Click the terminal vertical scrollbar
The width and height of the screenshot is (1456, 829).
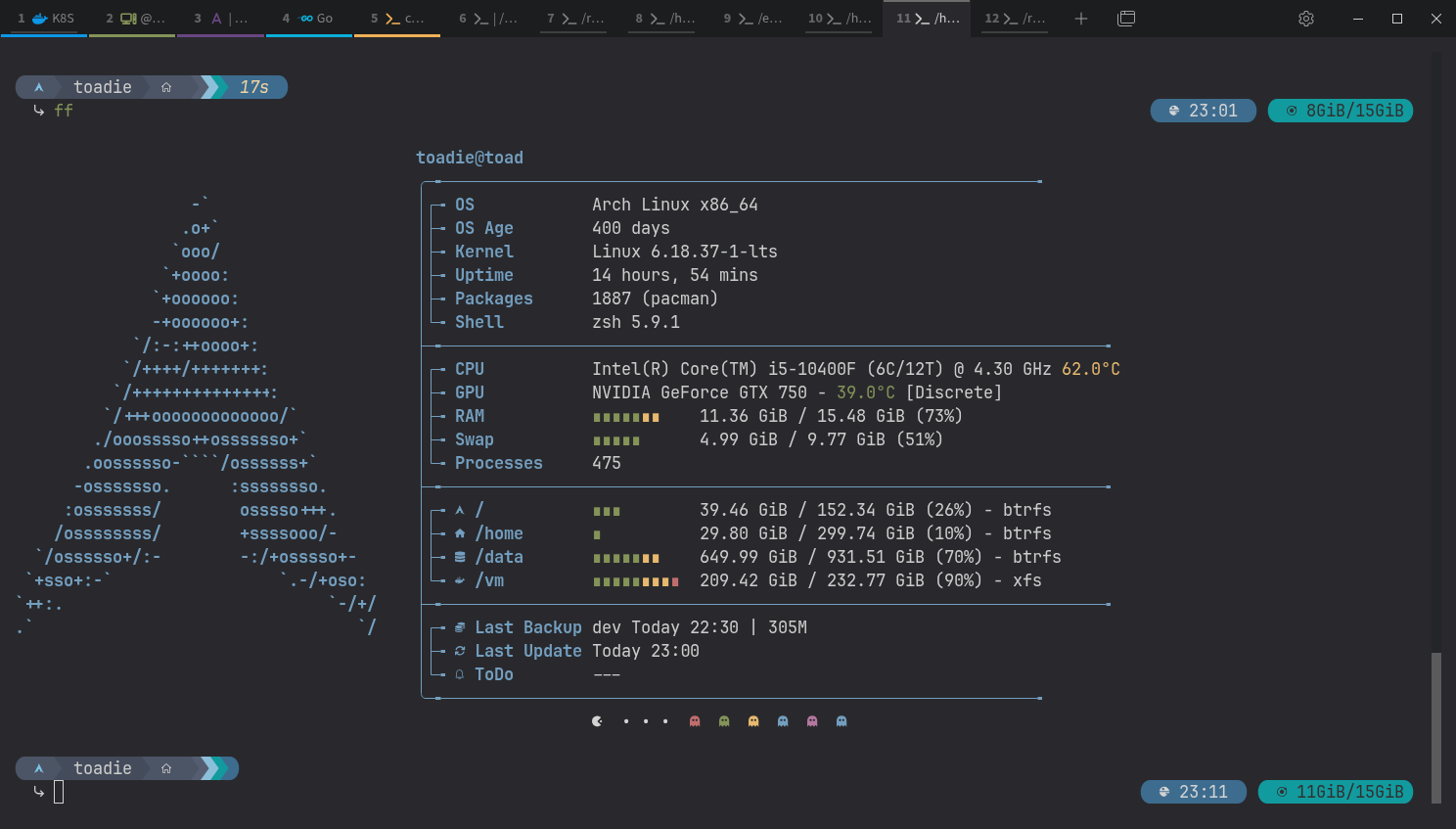pyautogui.click(x=1436, y=726)
